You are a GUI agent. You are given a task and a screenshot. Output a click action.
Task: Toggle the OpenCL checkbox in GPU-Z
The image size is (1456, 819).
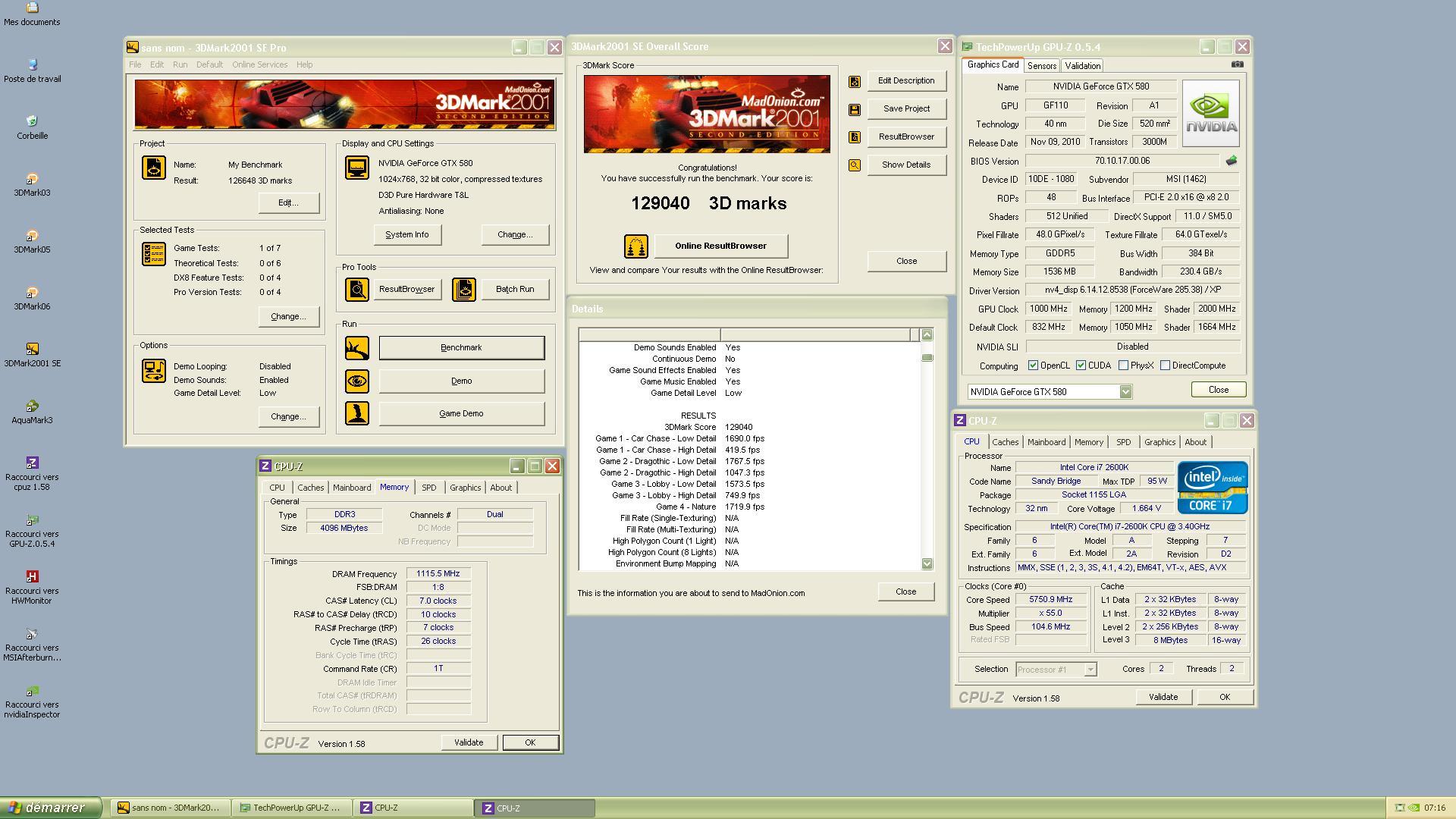click(x=1033, y=366)
